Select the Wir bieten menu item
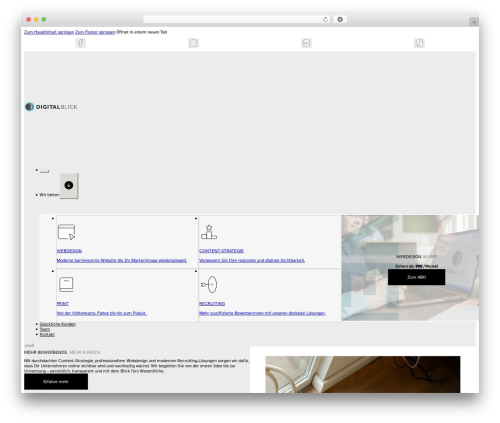Image resolution: width=500 pixels, height=423 pixels. [49, 195]
